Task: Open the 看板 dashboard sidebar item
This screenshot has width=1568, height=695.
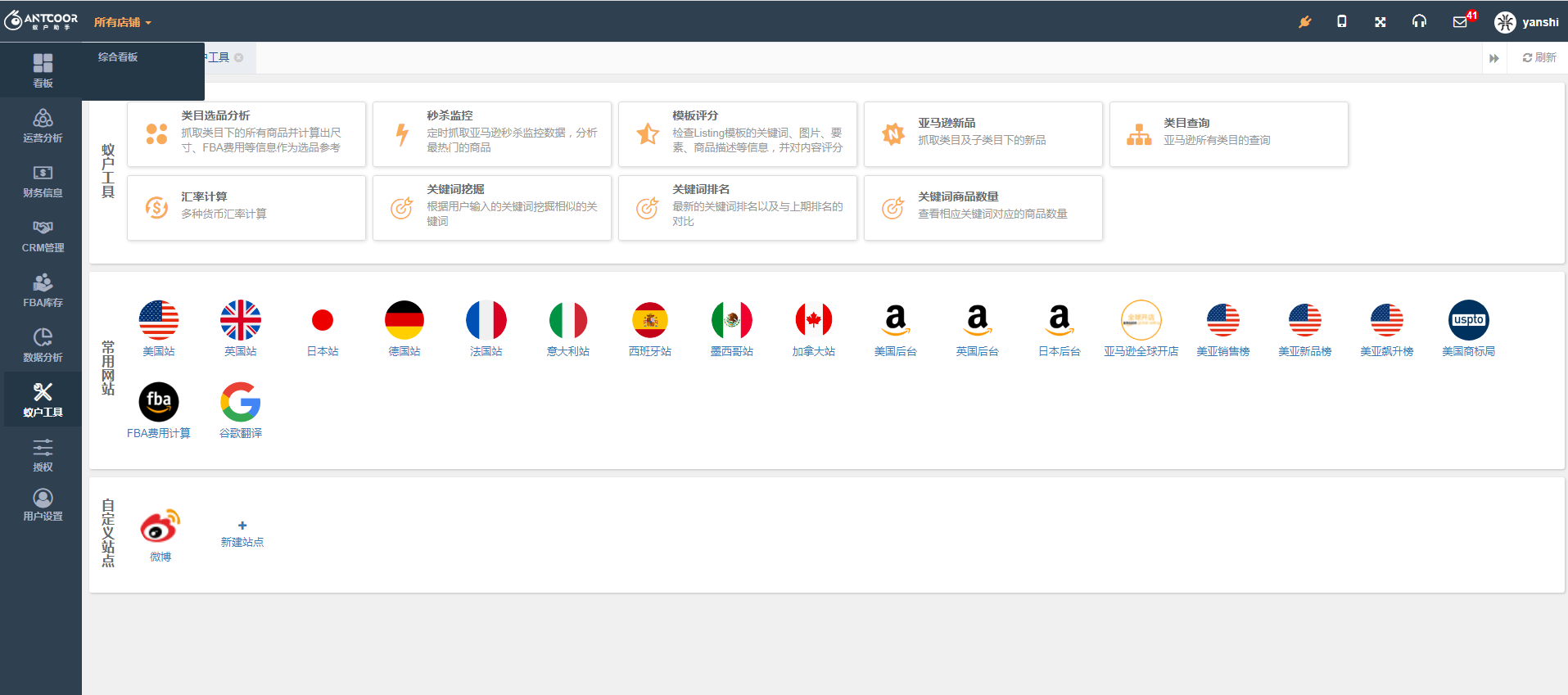Action: (x=43, y=70)
